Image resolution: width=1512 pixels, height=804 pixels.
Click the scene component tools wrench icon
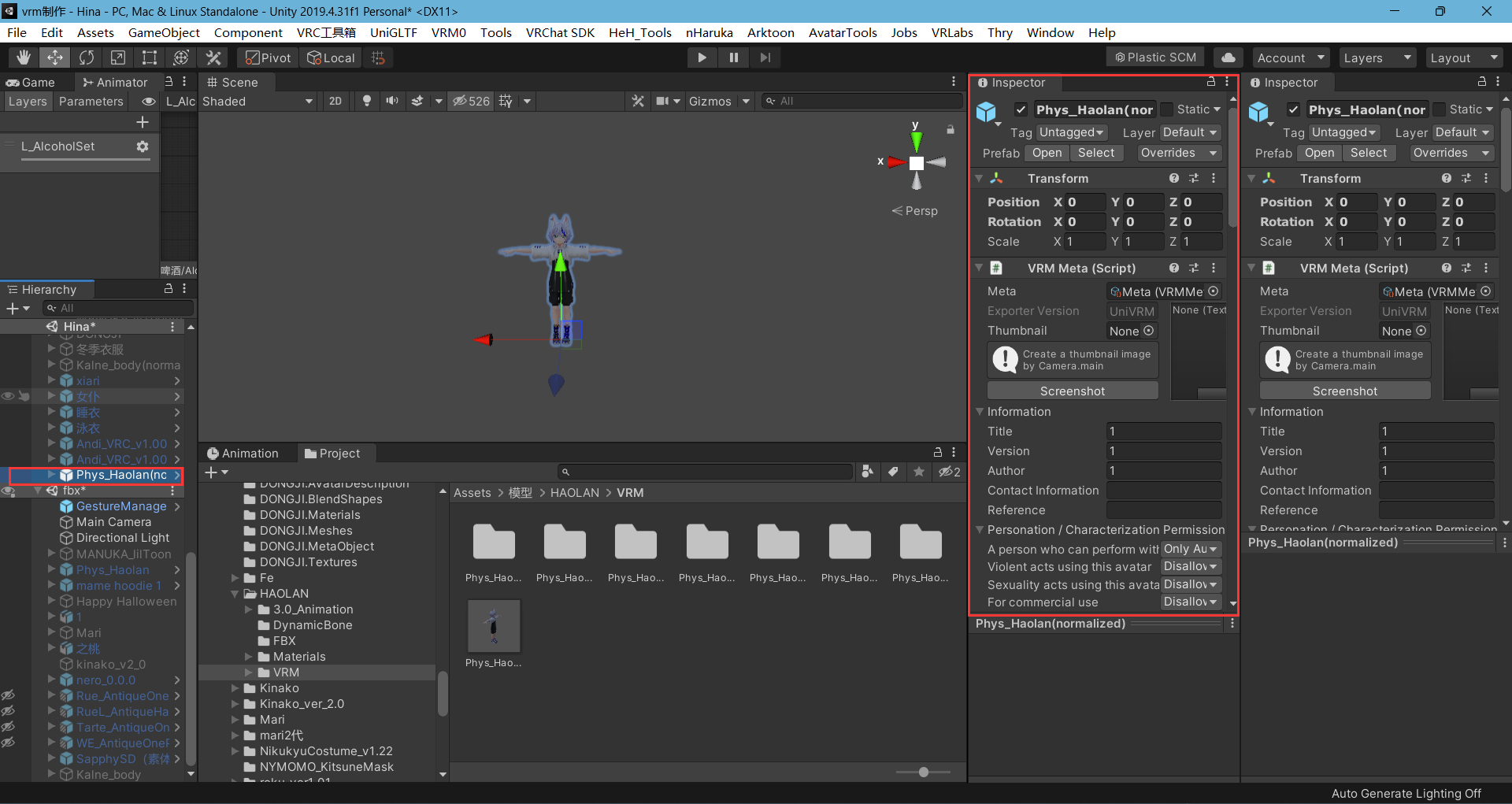(x=638, y=101)
